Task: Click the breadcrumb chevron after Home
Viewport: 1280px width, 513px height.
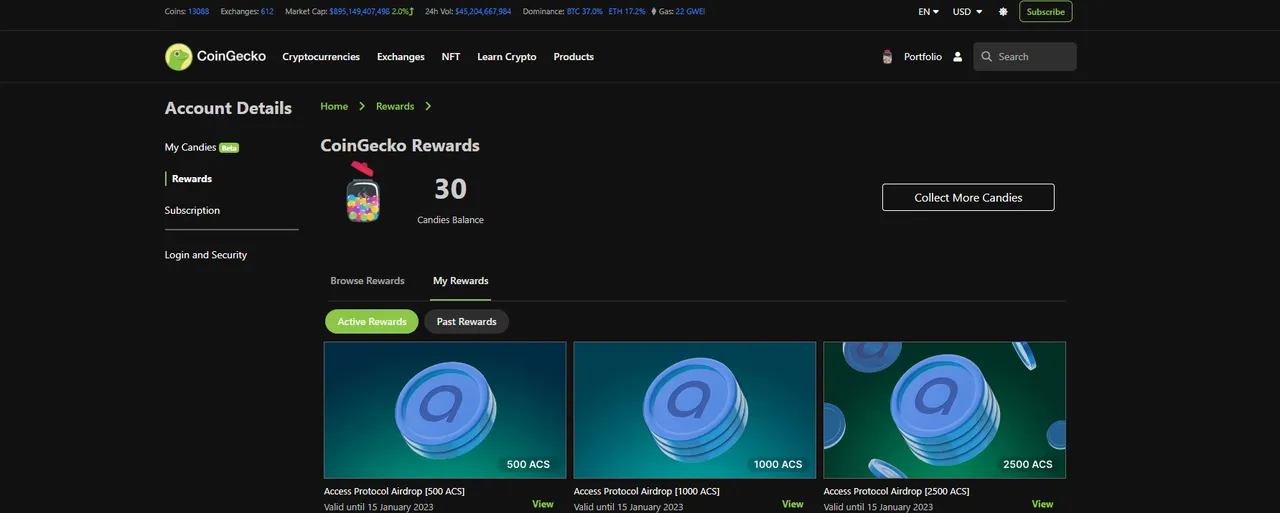Action: (362, 106)
